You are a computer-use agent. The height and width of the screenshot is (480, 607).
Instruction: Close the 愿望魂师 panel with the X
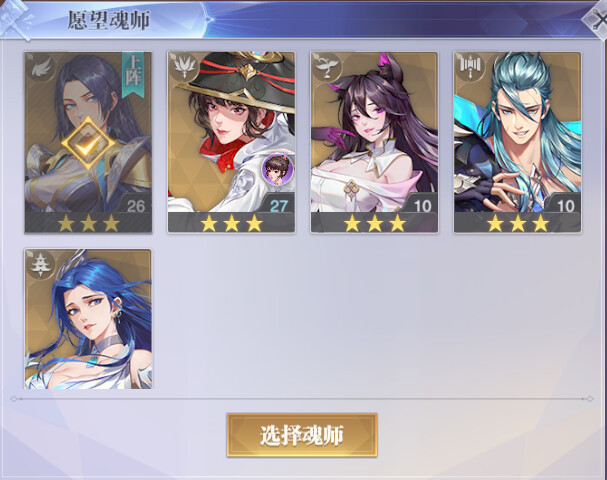click(597, 20)
